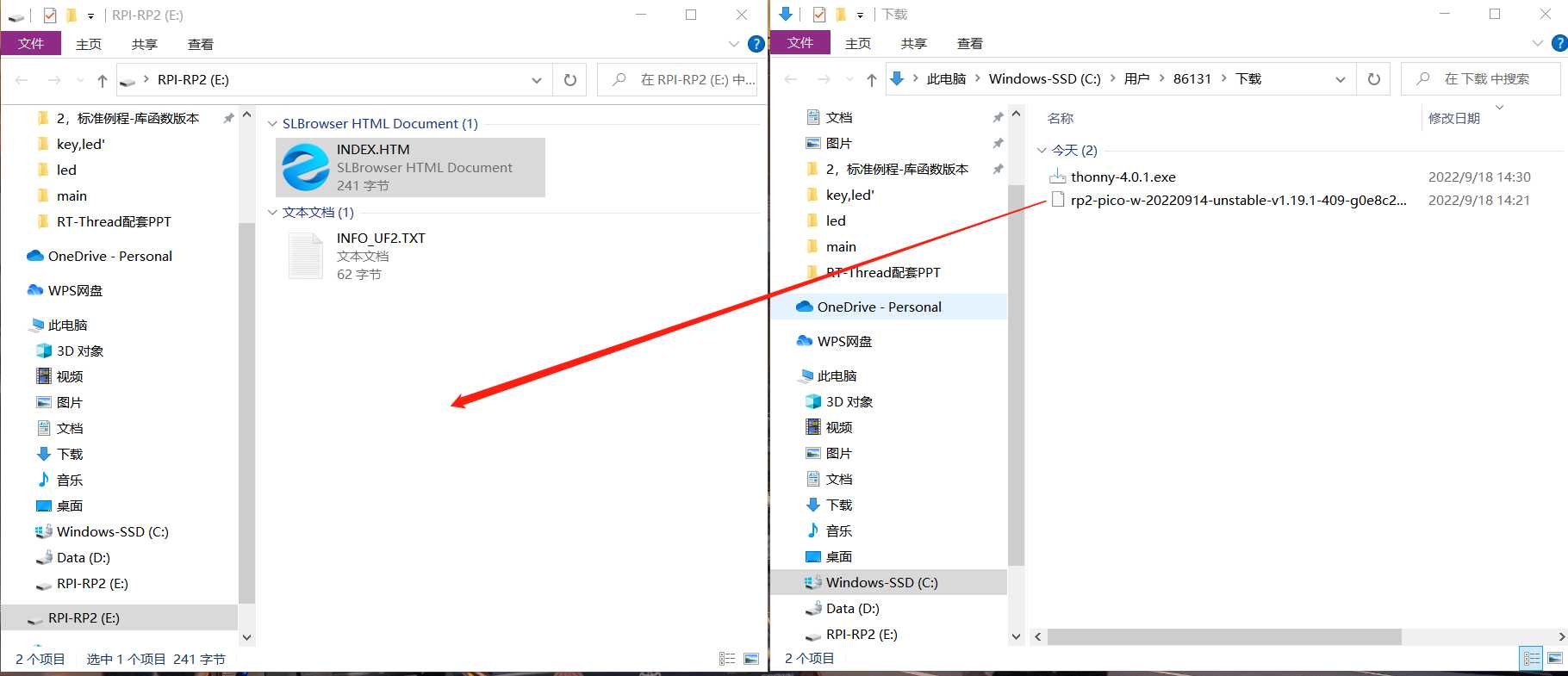Open 3D 对象 in left window sidebar
This screenshot has width=1568, height=676.
(x=79, y=350)
